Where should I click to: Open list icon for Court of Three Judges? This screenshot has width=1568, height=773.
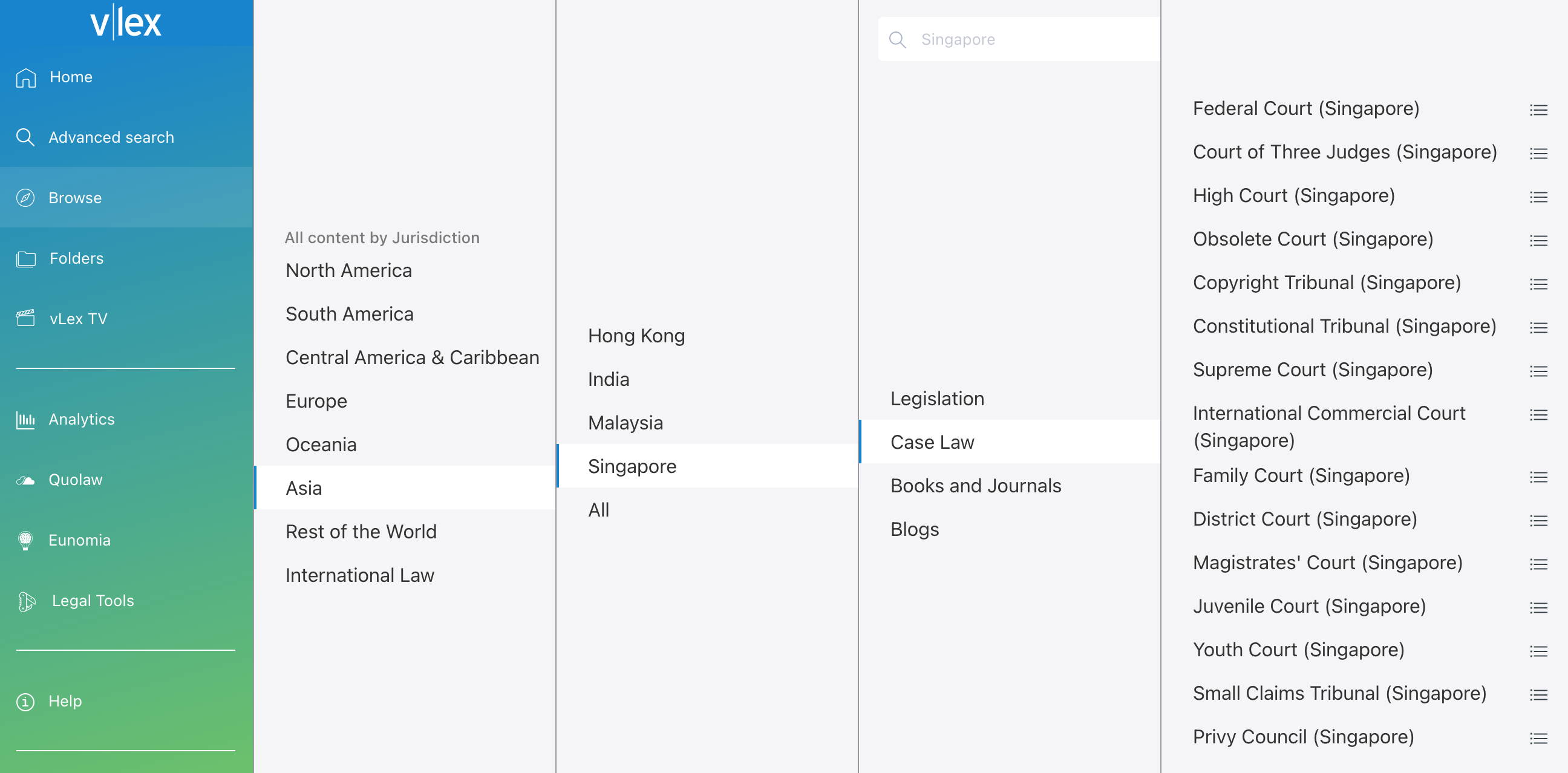tap(1538, 154)
